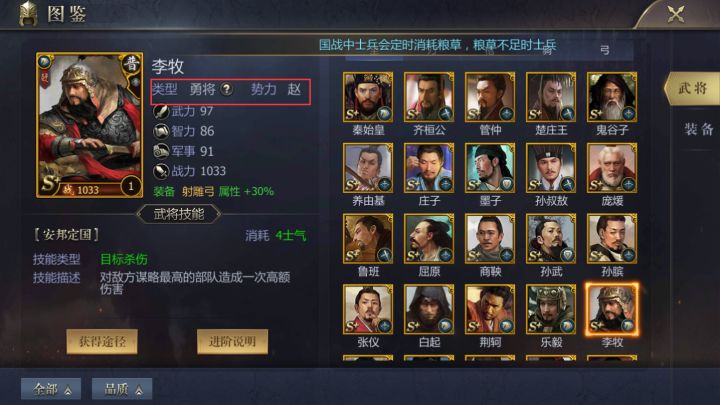The height and width of the screenshot is (405, 720).
Task: Click the 获得途径 button
Action: [x=102, y=341]
